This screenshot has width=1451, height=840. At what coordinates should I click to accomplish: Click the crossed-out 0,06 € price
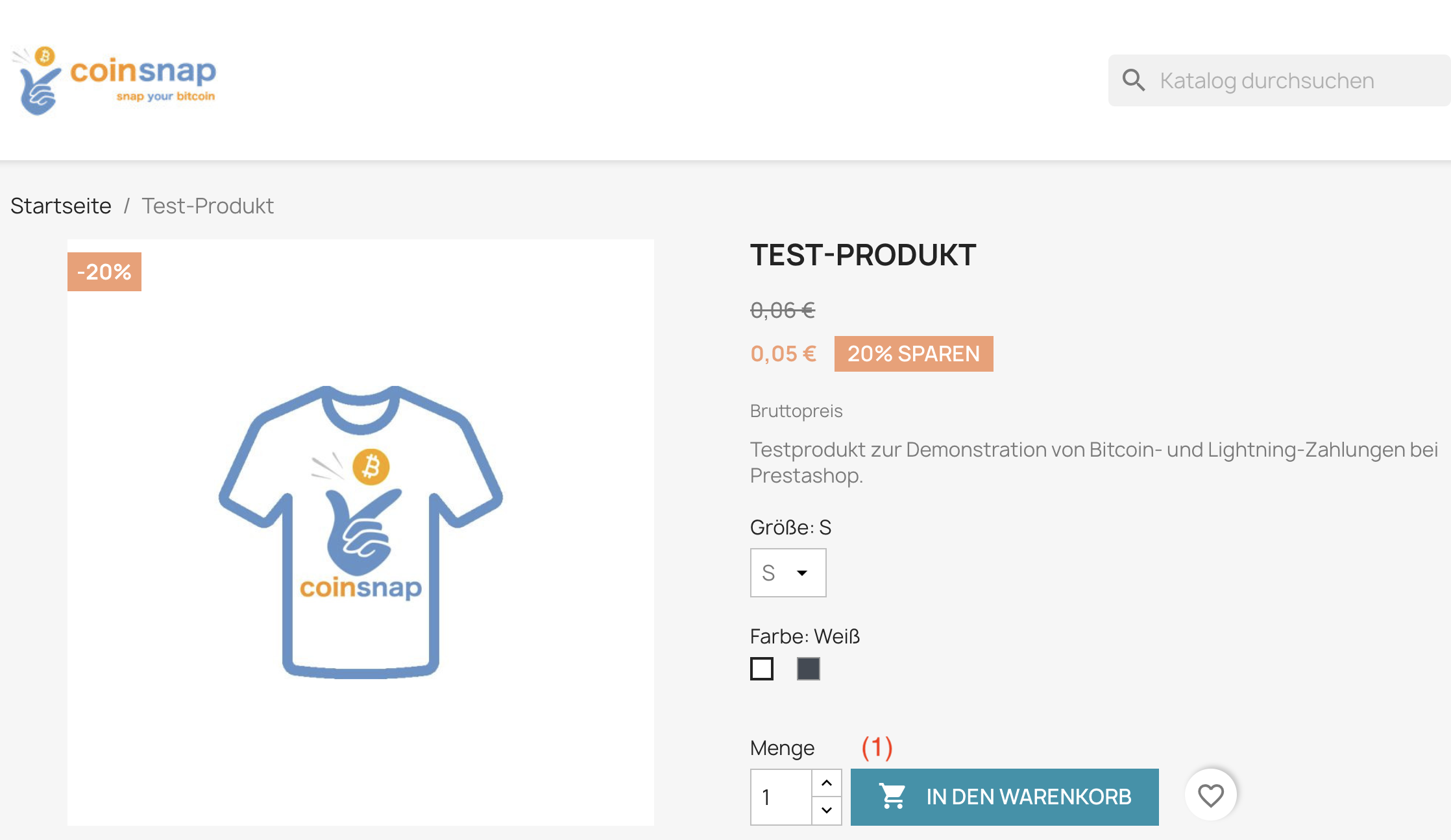point(783,310)
